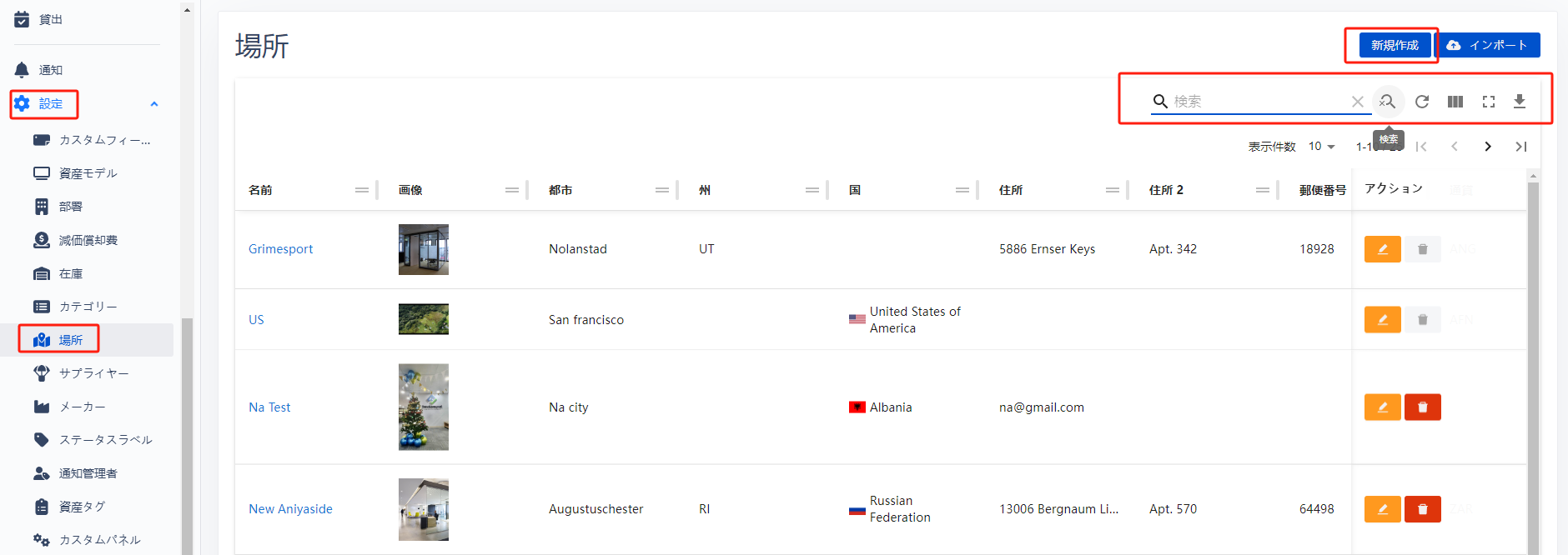Click the refresh table icon
This screenshot has width=1568, height=555.
tap(1422, 102)
